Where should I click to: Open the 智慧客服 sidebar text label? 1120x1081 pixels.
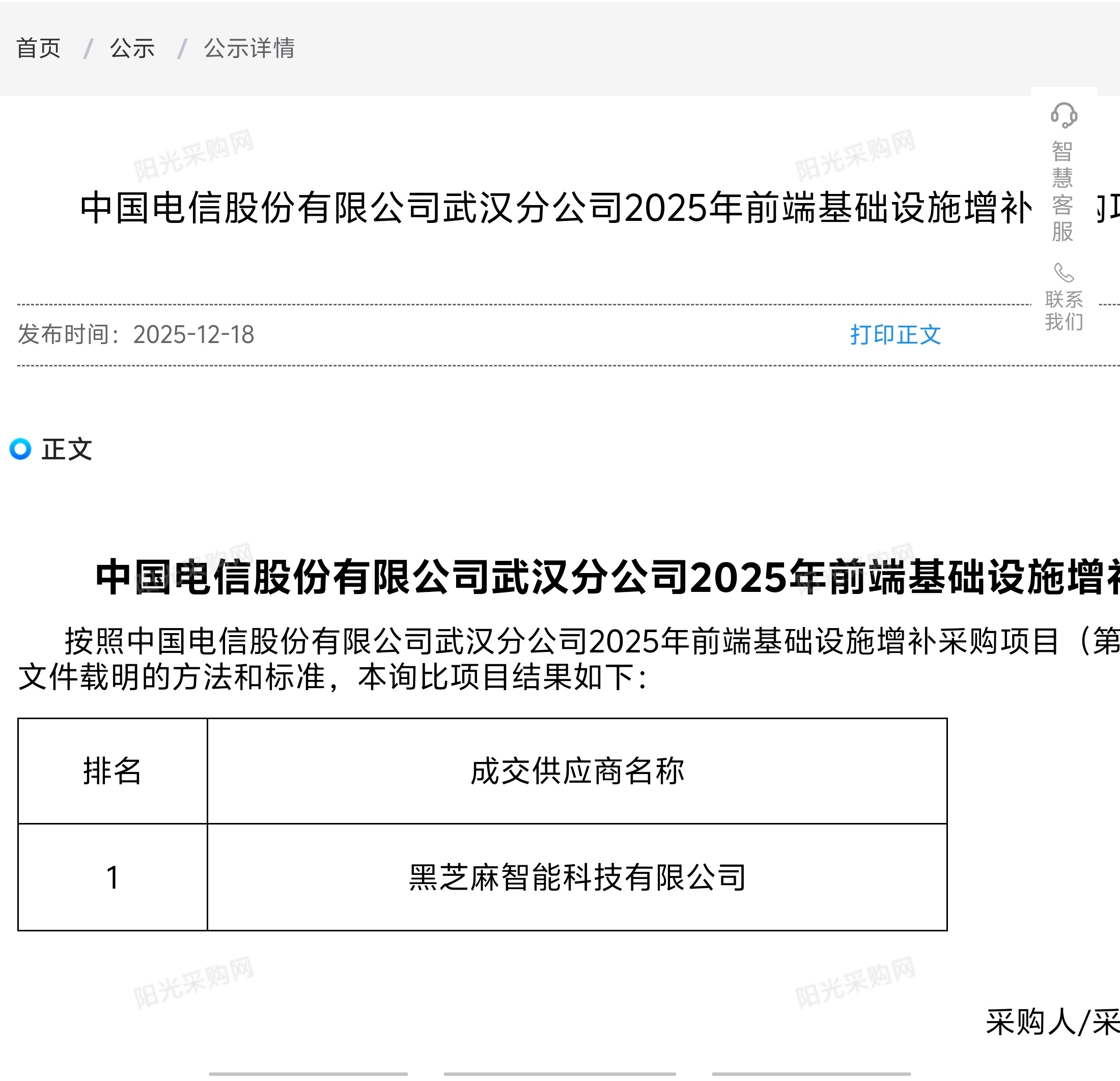point(1062,191)
